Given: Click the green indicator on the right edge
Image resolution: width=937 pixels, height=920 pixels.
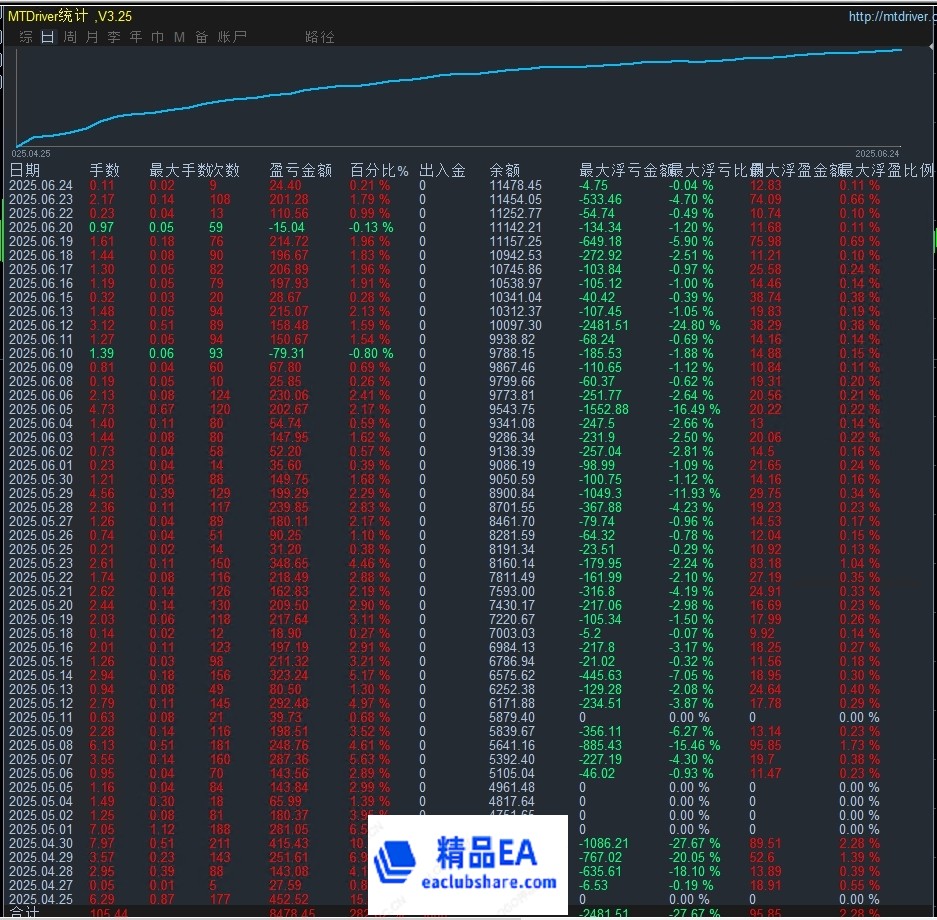Looking at the screenshot, I should click(932, 240).
